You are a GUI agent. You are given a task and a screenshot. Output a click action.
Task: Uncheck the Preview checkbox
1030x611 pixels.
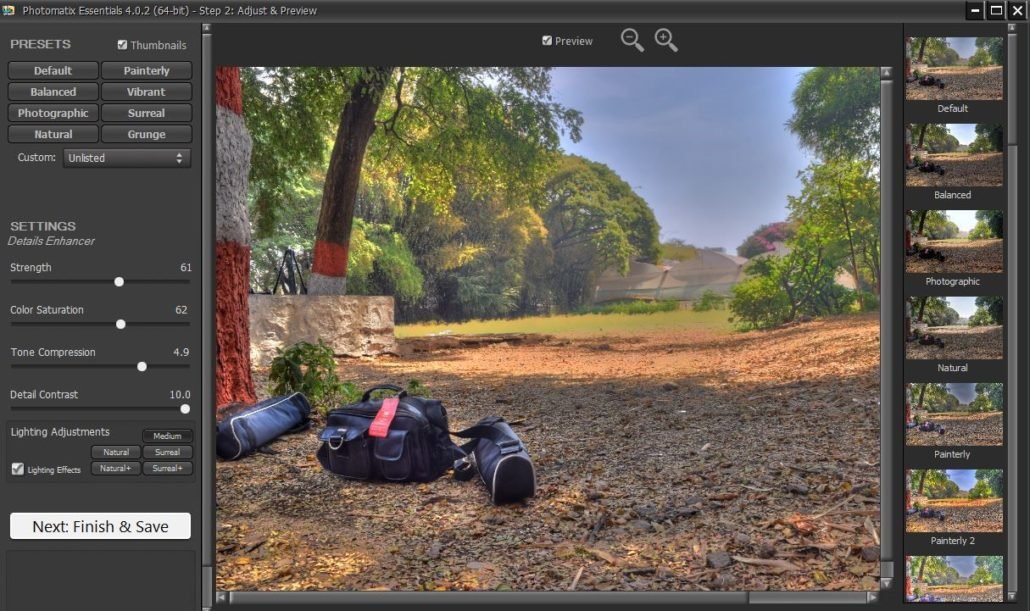click(547, 41)
